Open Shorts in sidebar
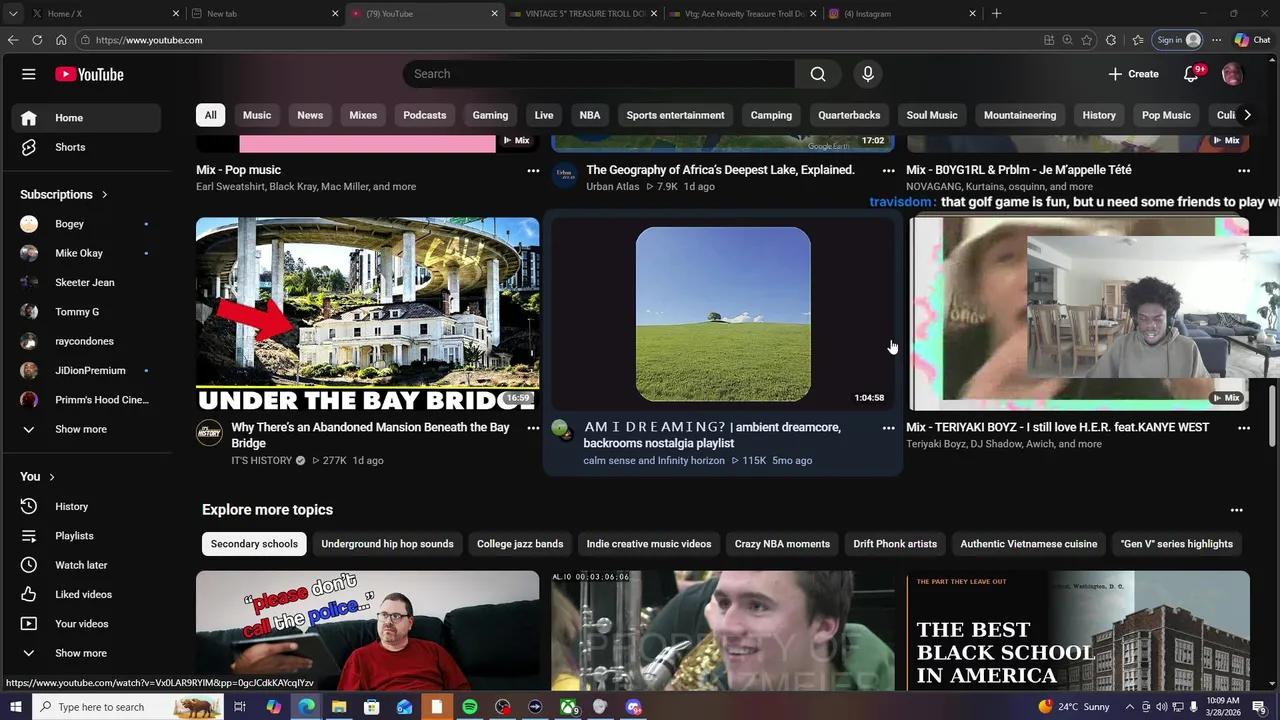Viewport: 1280px width, 720px height. click(x=86, y=147)
